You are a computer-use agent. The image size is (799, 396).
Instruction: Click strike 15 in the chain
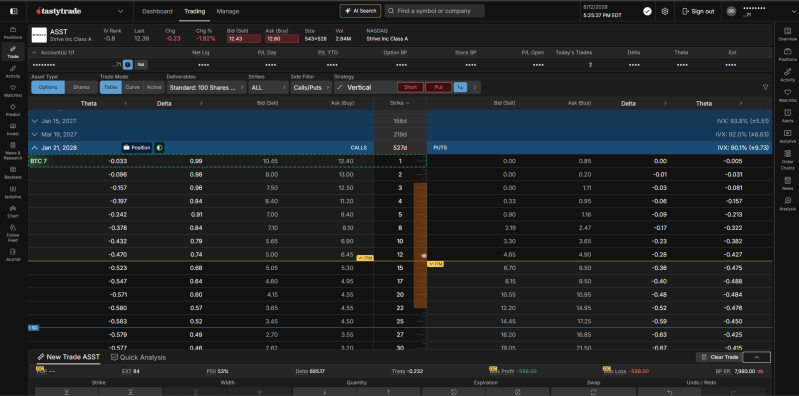(x=400, y=268)
